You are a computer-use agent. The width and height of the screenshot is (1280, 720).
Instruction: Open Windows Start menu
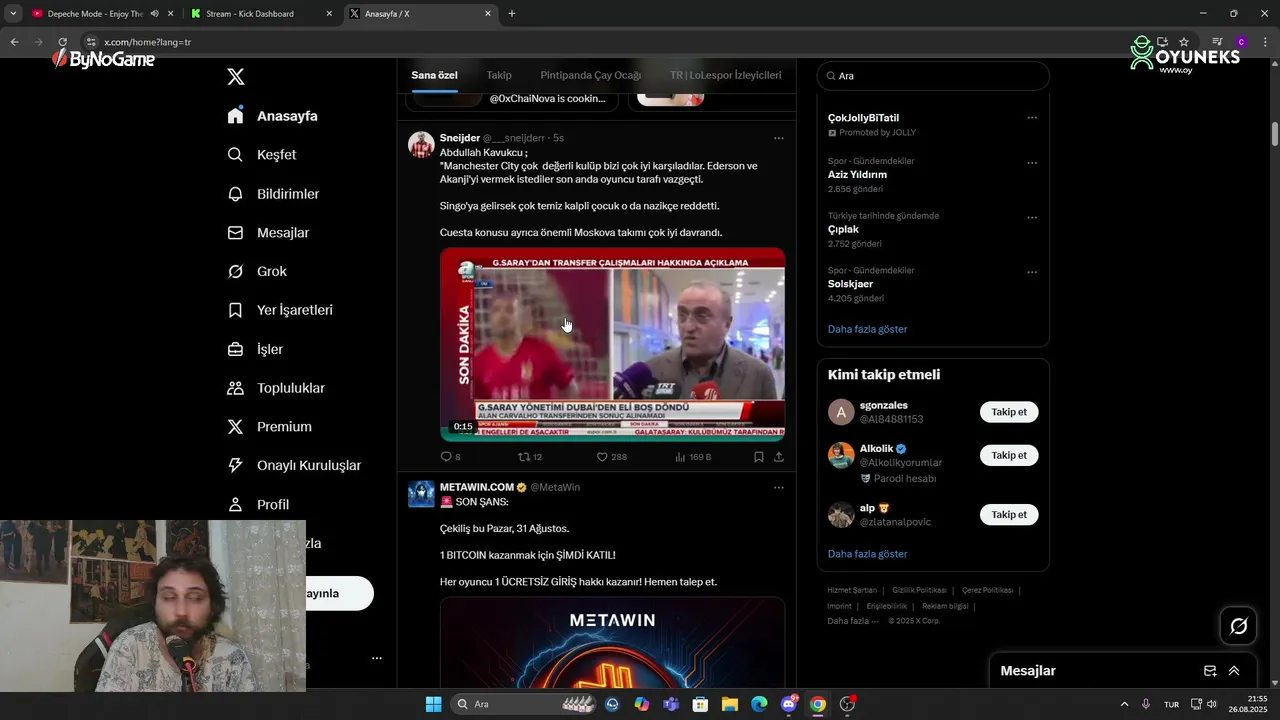click(x=433, y=704)
